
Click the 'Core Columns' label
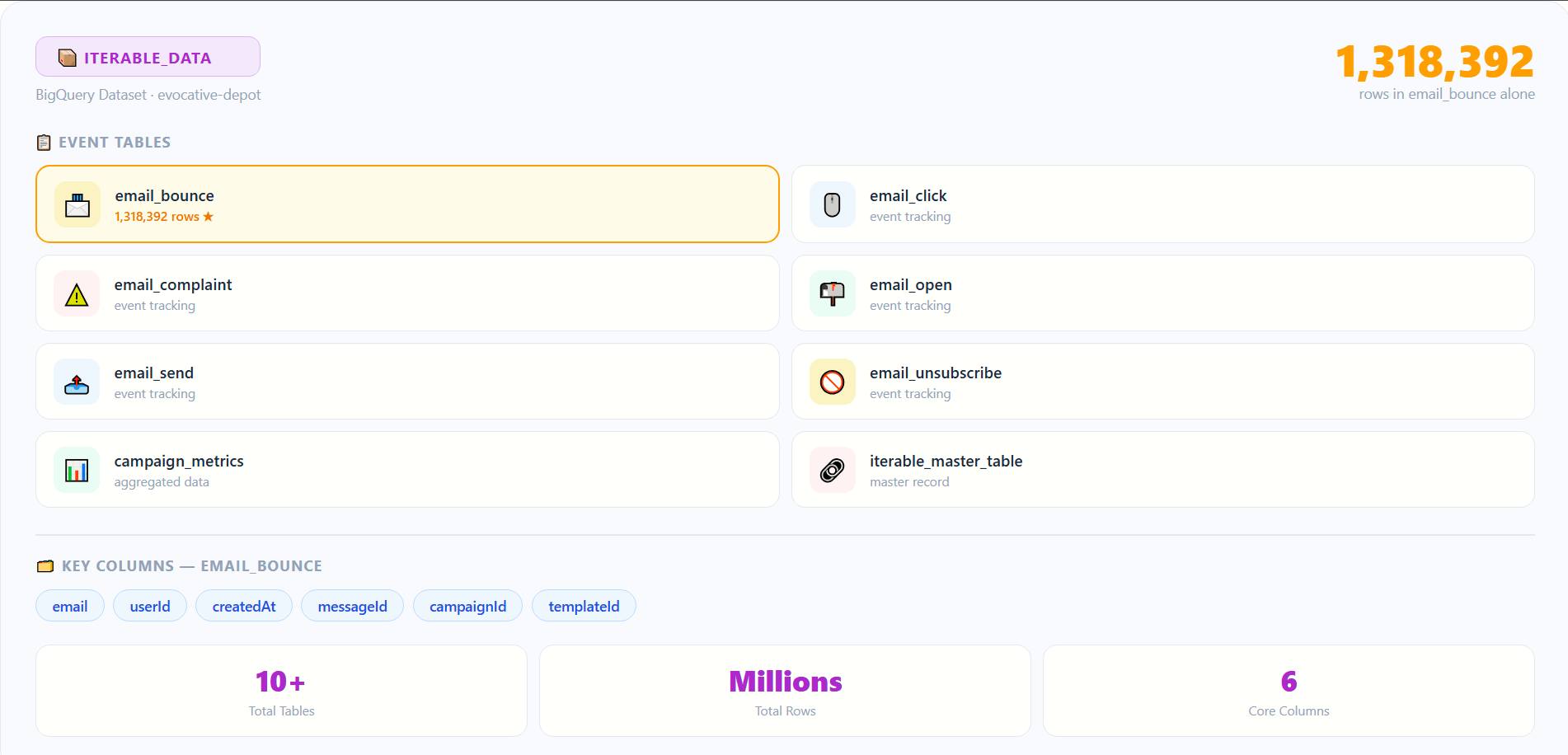point(1289,711)
